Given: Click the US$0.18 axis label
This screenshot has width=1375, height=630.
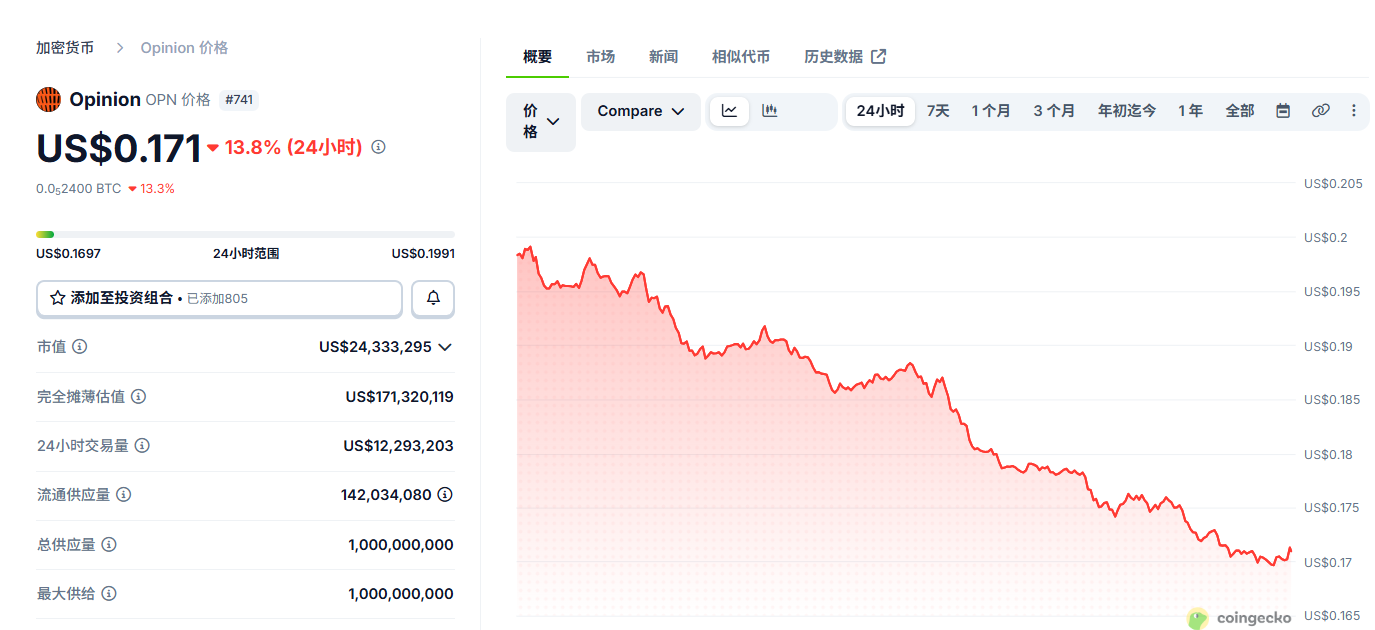Looking at the screenshot, I should [1329, 455].
